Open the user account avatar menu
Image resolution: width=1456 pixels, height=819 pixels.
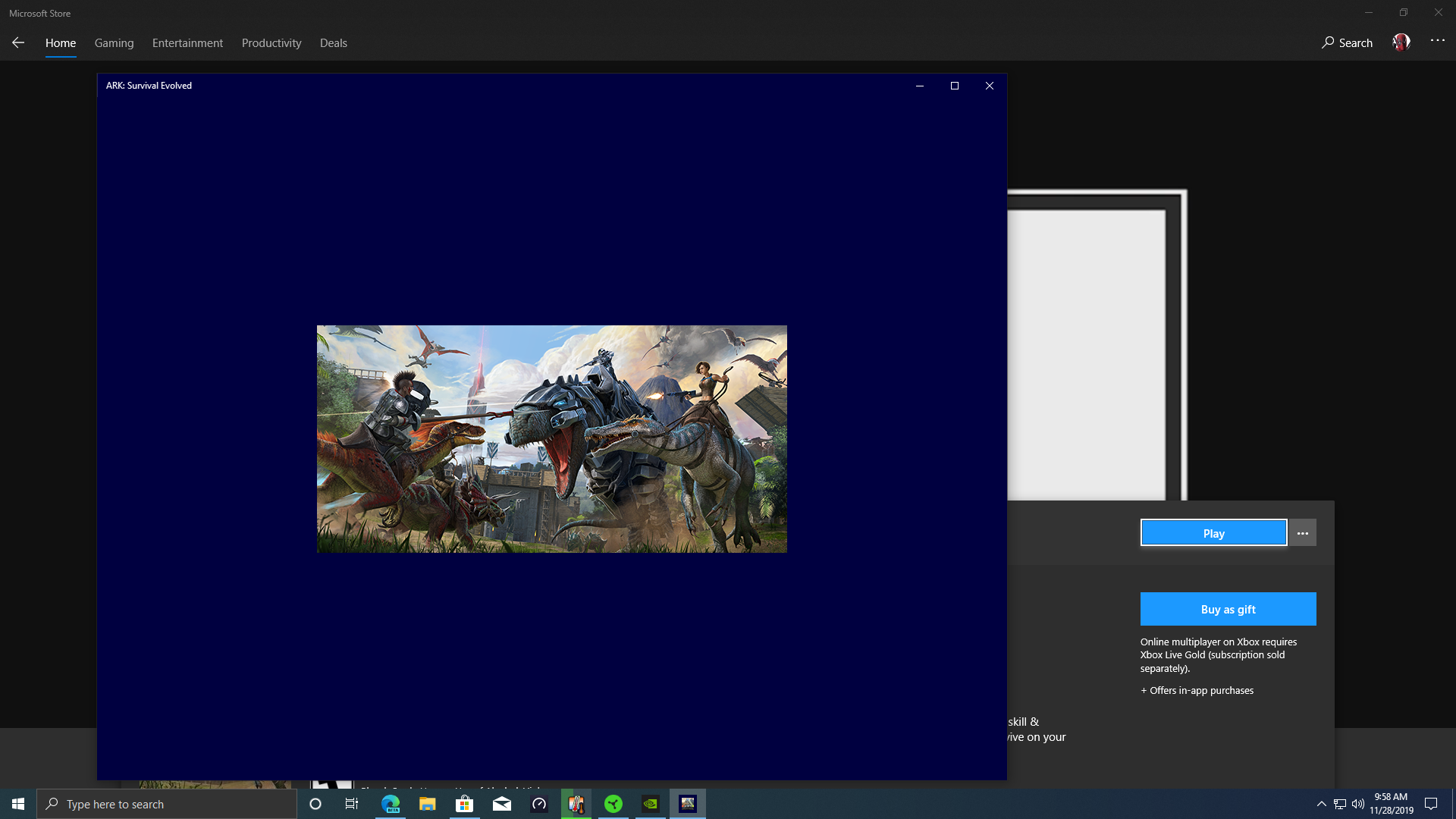tap(1401, 42)
